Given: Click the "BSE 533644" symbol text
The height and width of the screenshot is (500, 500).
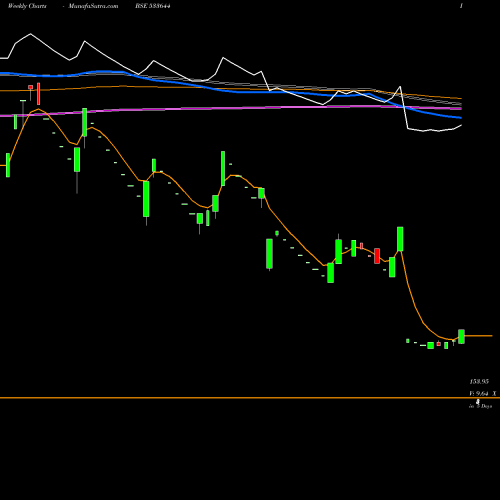Looking at the screenshot, I should coord(153,6).
